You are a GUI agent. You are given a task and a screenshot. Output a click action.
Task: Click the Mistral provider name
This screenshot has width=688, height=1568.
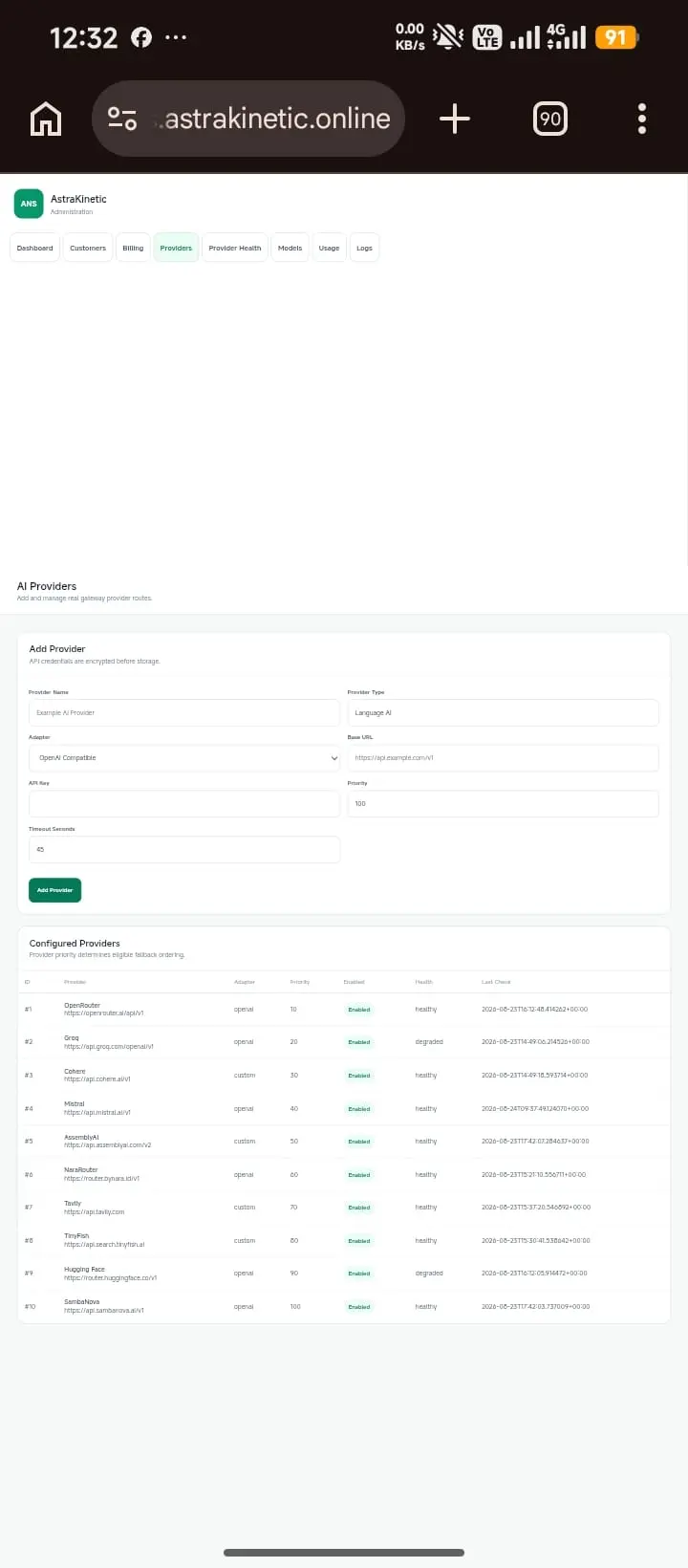point(75,1104)
